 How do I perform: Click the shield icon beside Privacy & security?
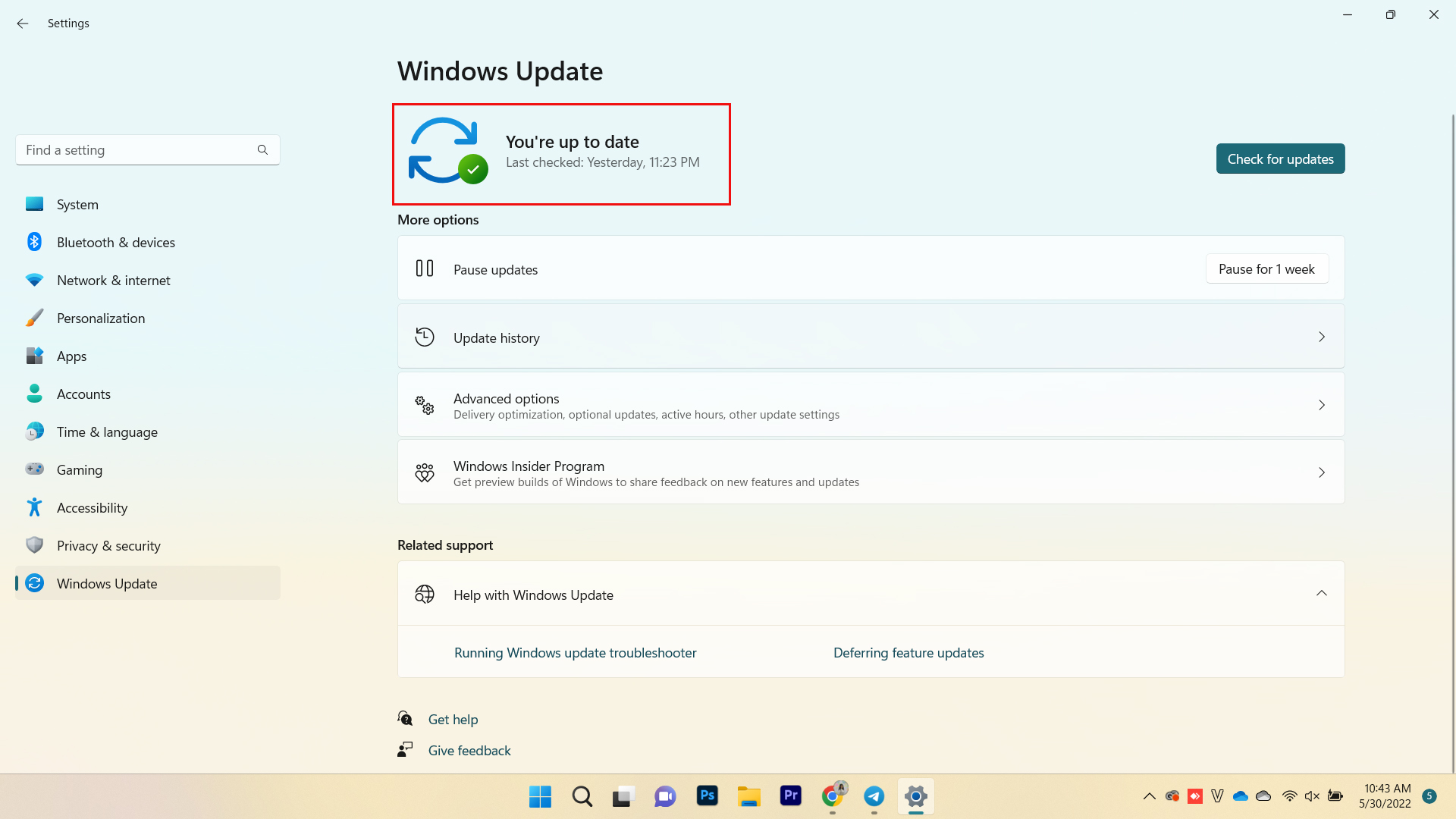point(34,544)
